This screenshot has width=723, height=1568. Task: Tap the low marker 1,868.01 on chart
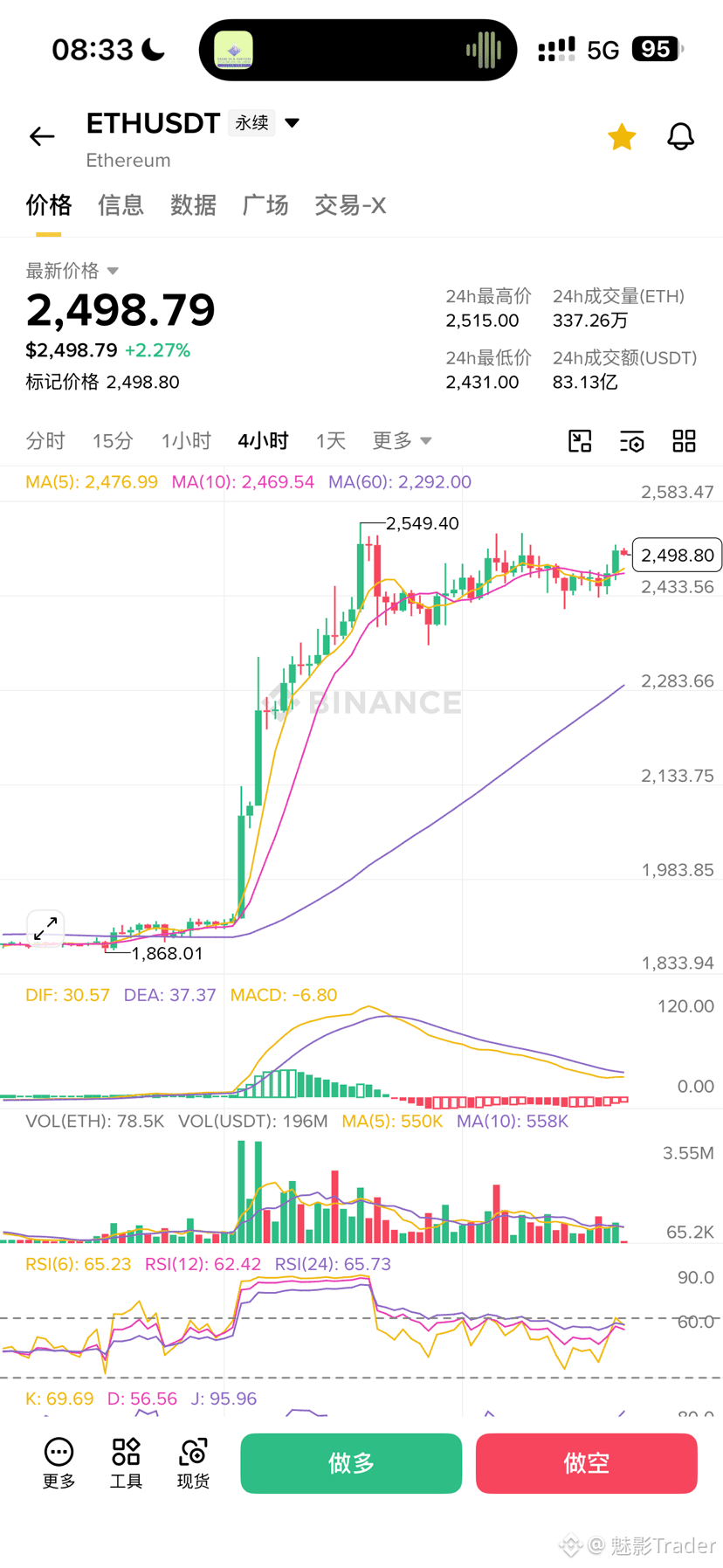click(x=167, y=953)
